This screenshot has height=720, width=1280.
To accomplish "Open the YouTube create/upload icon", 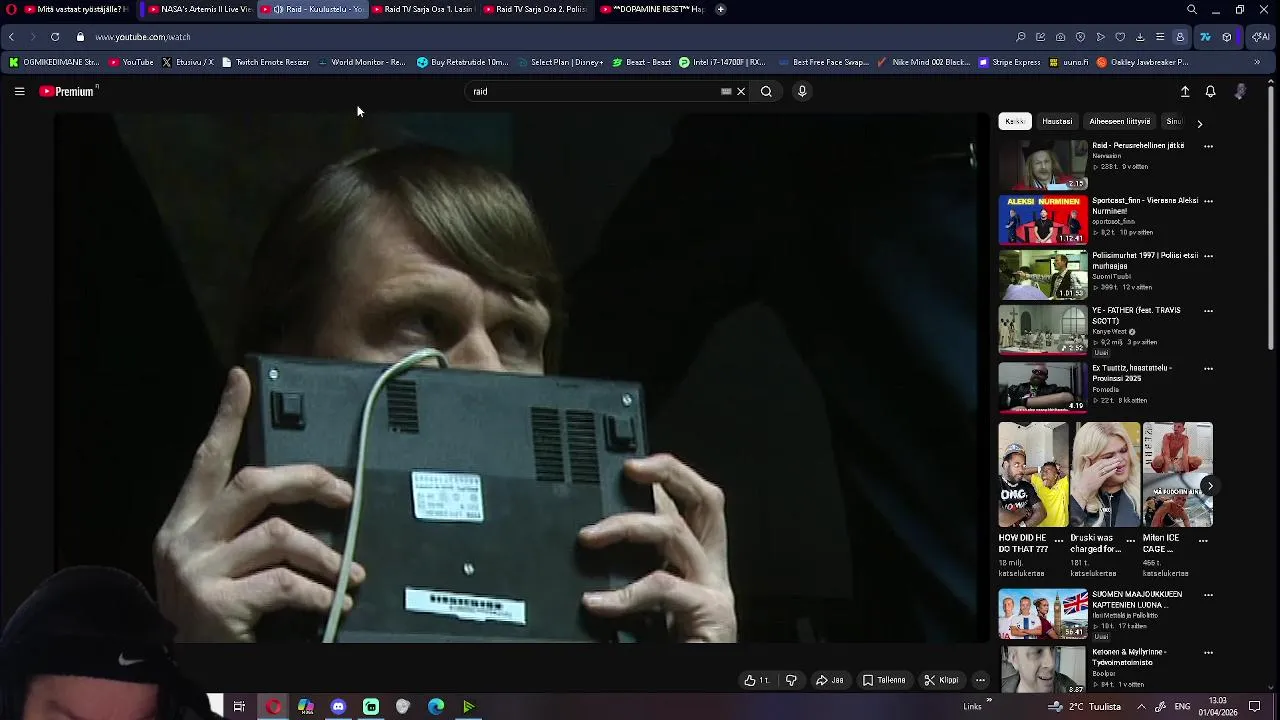I will (1185, 91).
